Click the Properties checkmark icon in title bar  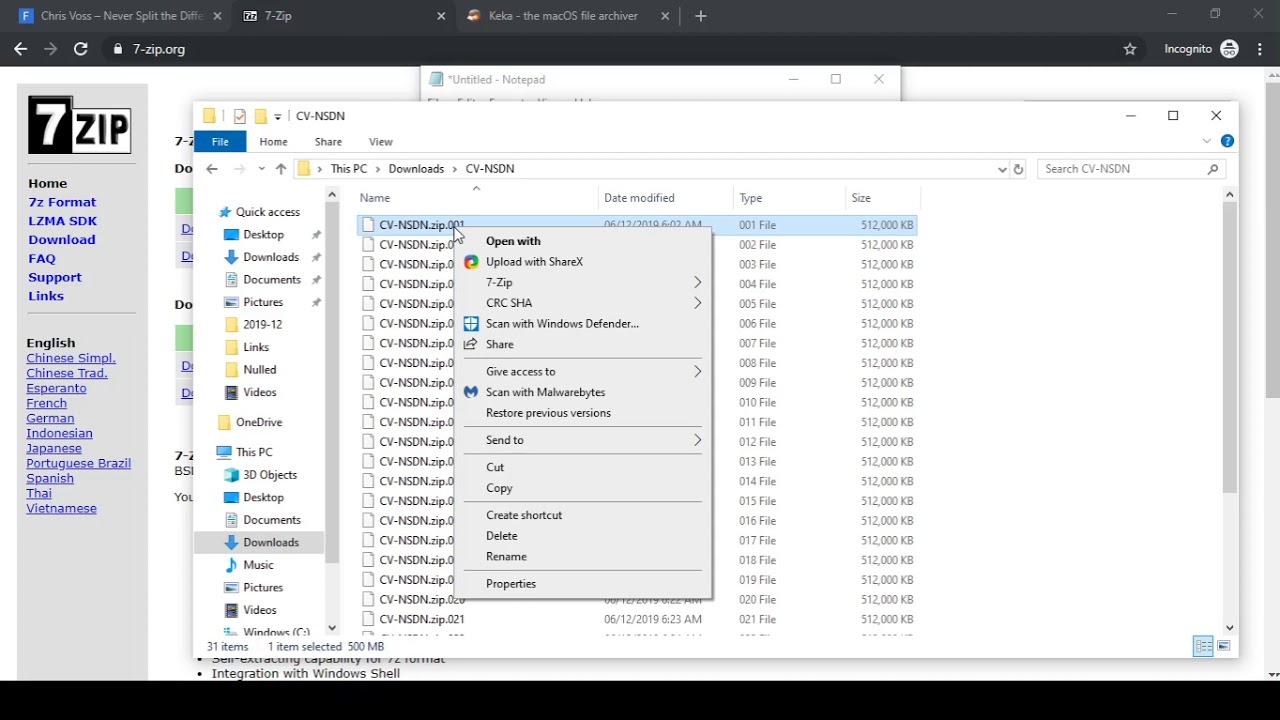[239, 116]
